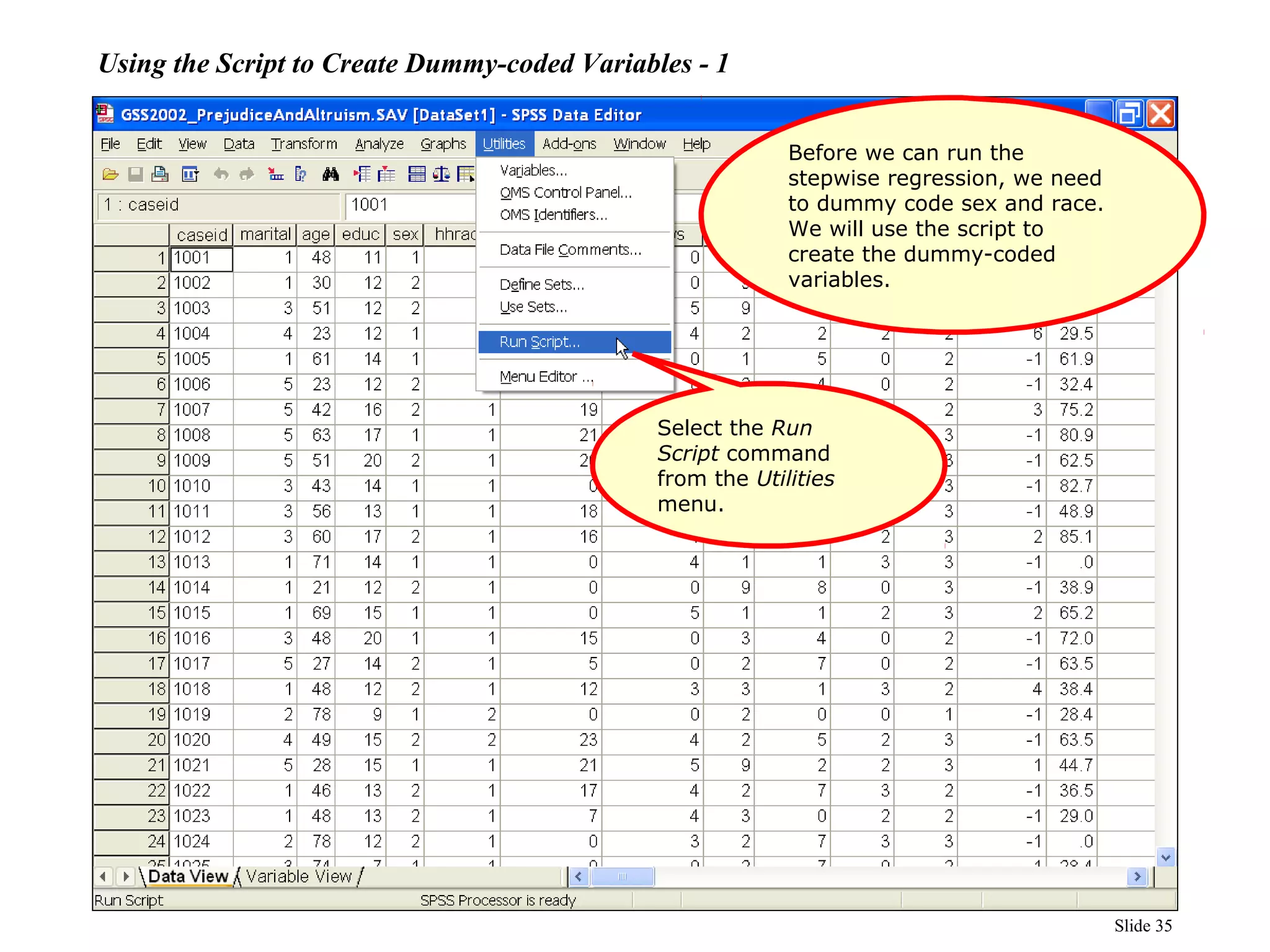
Task: Click the Select Cases icon
Action: pos(466,175)
